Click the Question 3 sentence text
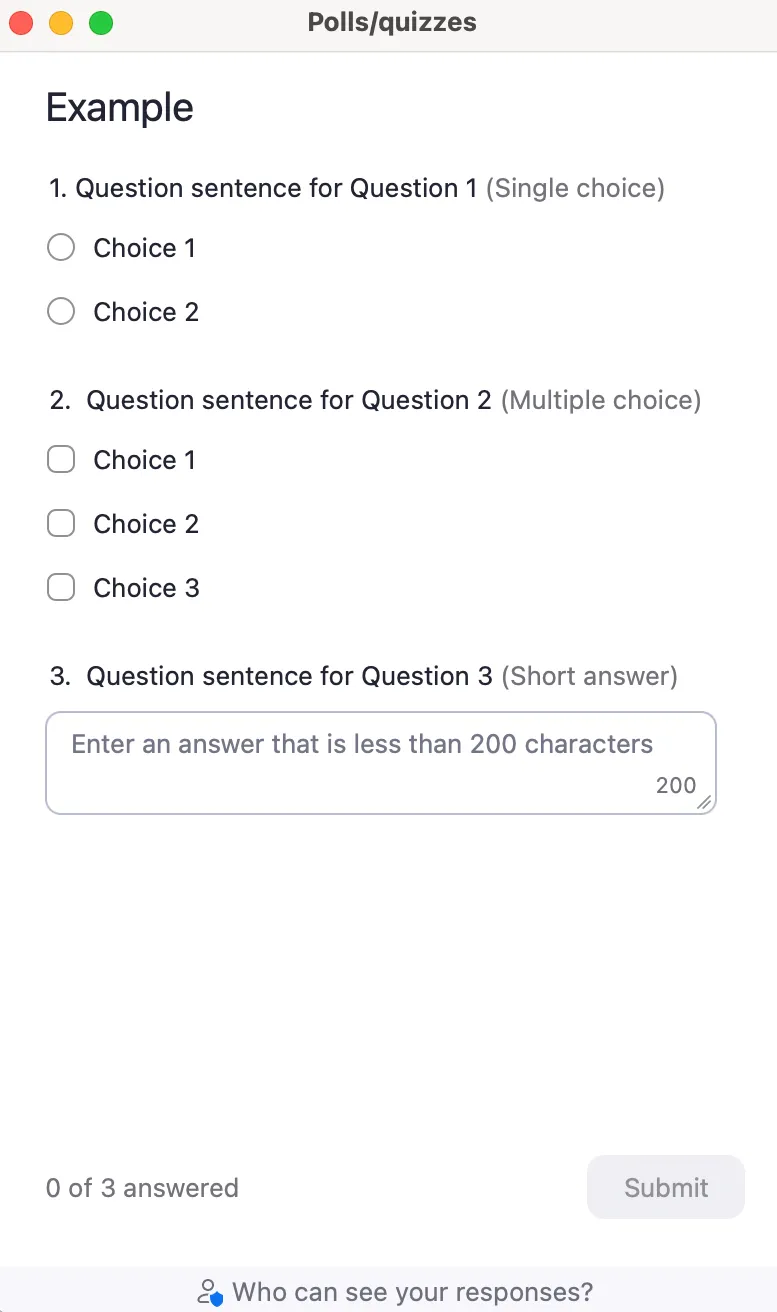777x1312 pixels. [287, 676]
